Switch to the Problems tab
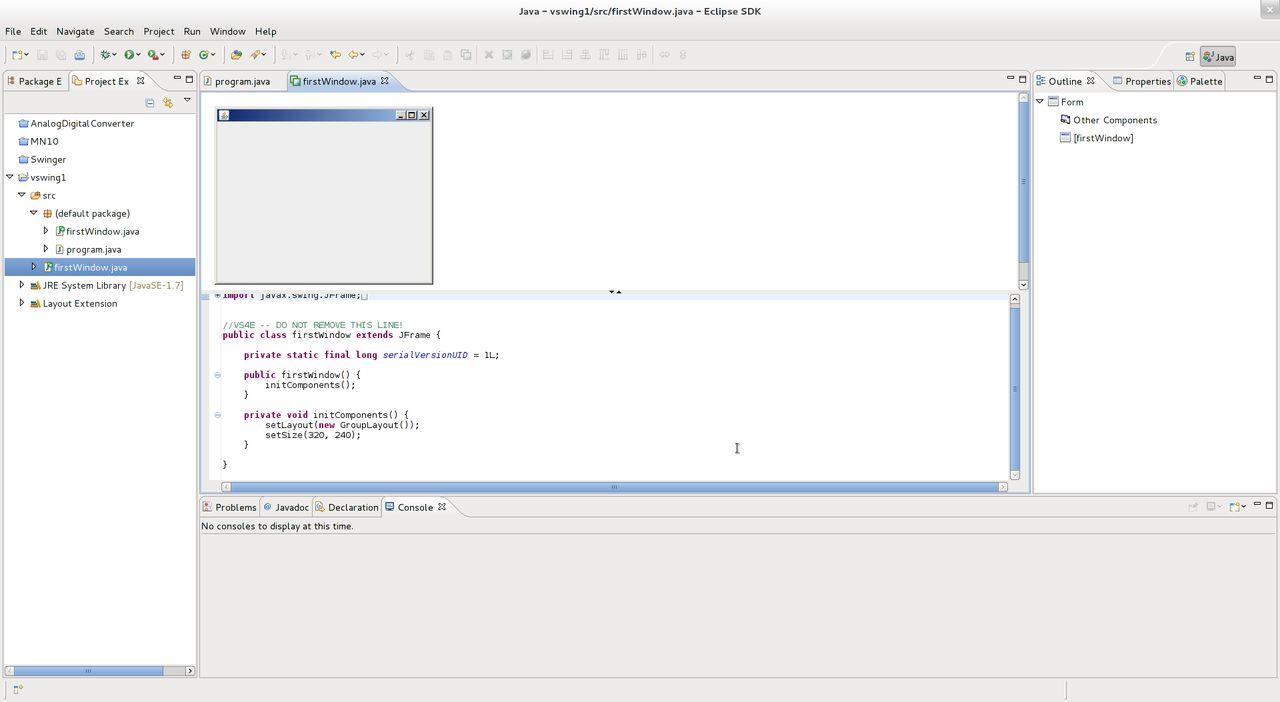Image resolution: width=1280 pixels, height=702 pixels. point(229,507)
